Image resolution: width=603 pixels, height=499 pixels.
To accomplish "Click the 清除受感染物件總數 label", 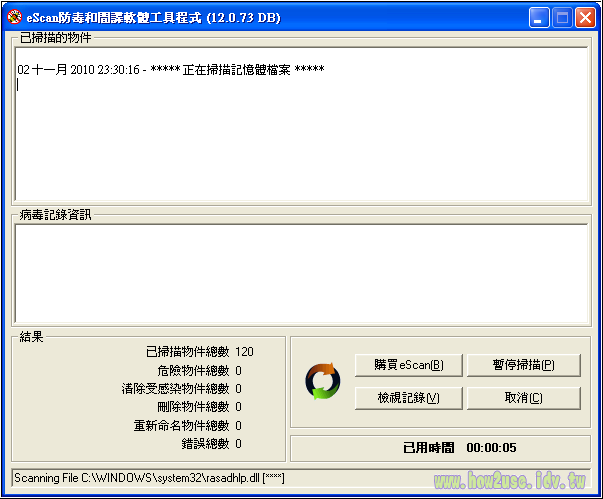I will click(175, 389).
